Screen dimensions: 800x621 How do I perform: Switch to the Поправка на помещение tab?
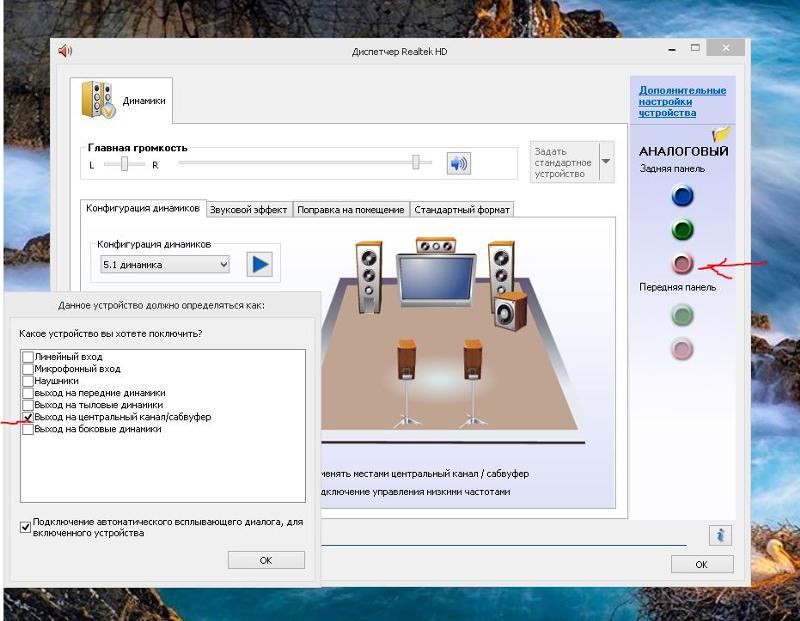(351, 210)
